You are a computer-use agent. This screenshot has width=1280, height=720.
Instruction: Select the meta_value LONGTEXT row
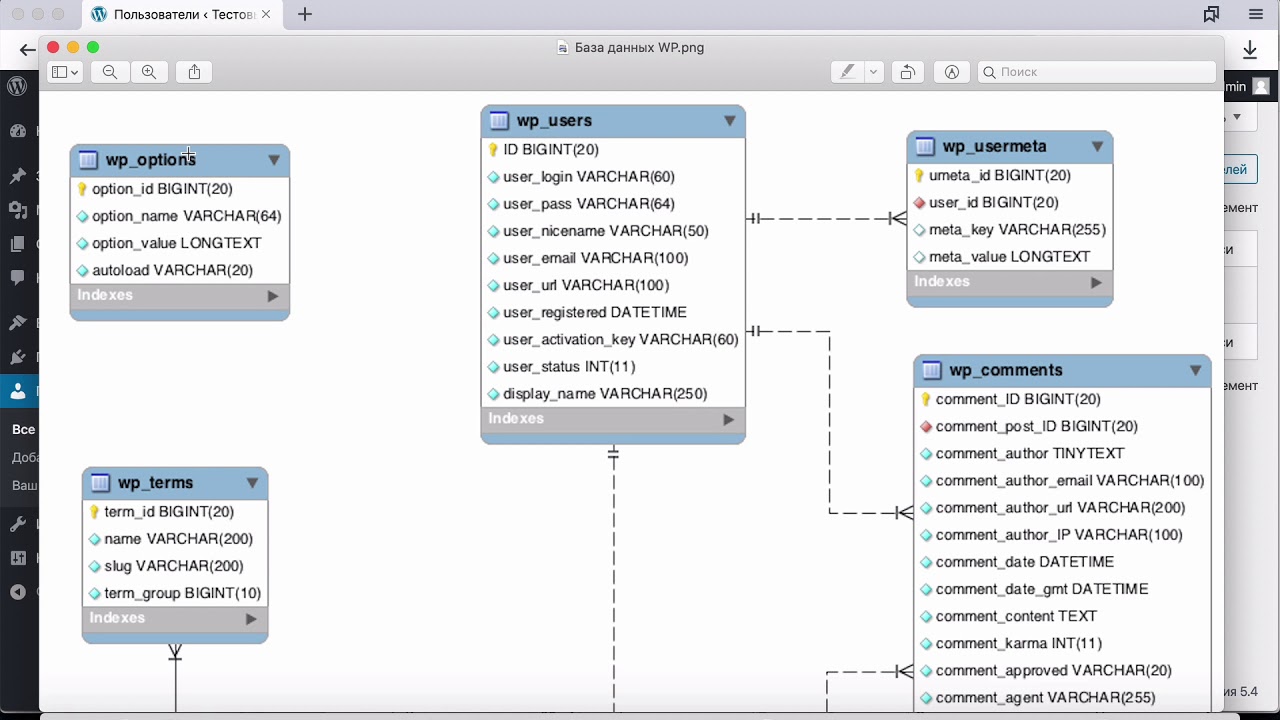tap(1010, 257)
